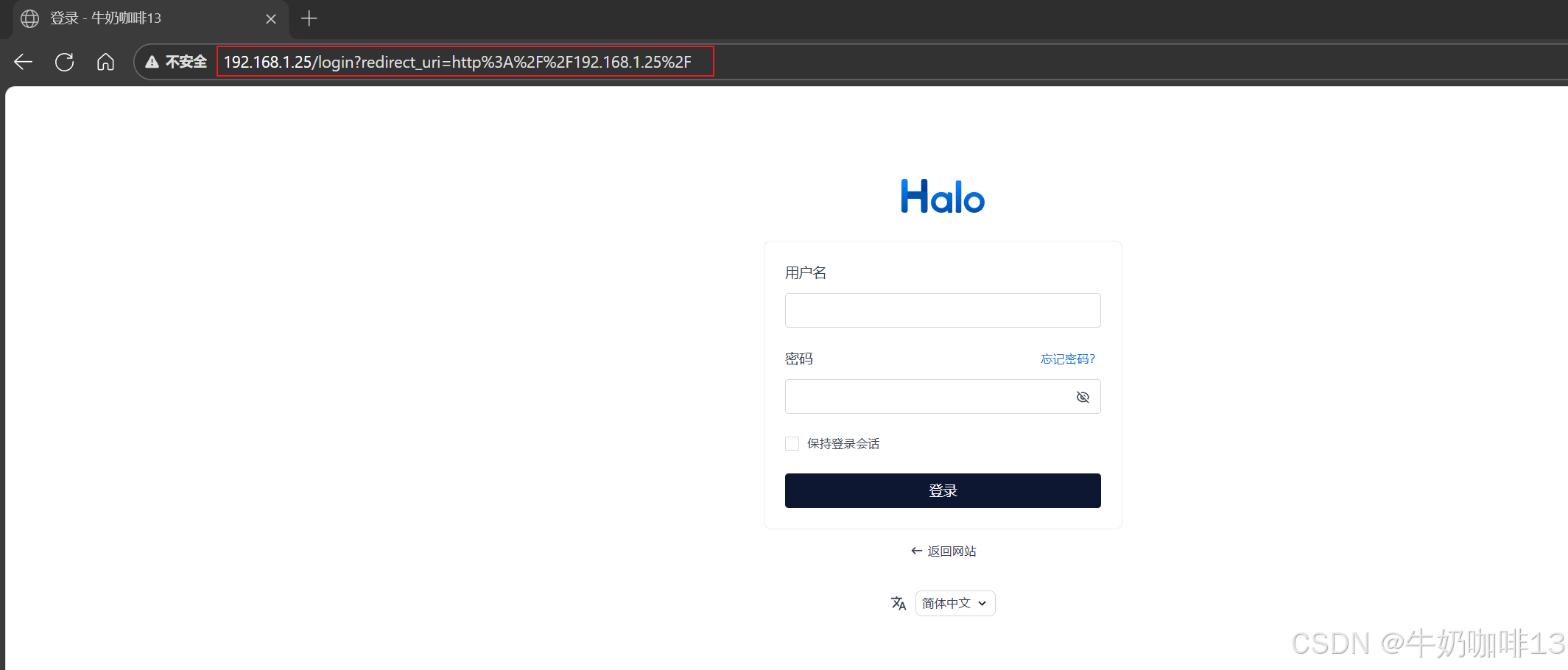1568x670 pixels.
Task: Open the 简体中文 language dropdown
Action: pos(955,603)
